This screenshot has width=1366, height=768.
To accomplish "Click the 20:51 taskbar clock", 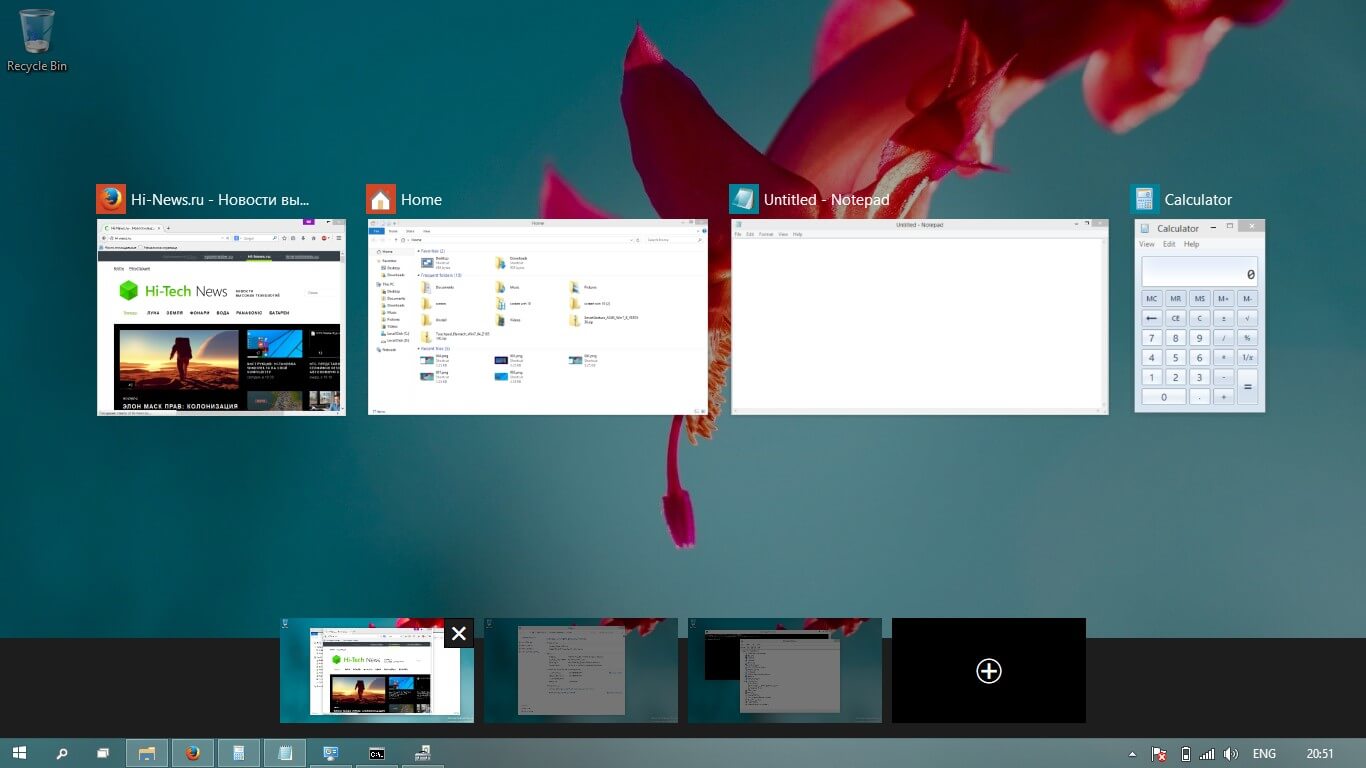I will tap(1319, 754).
